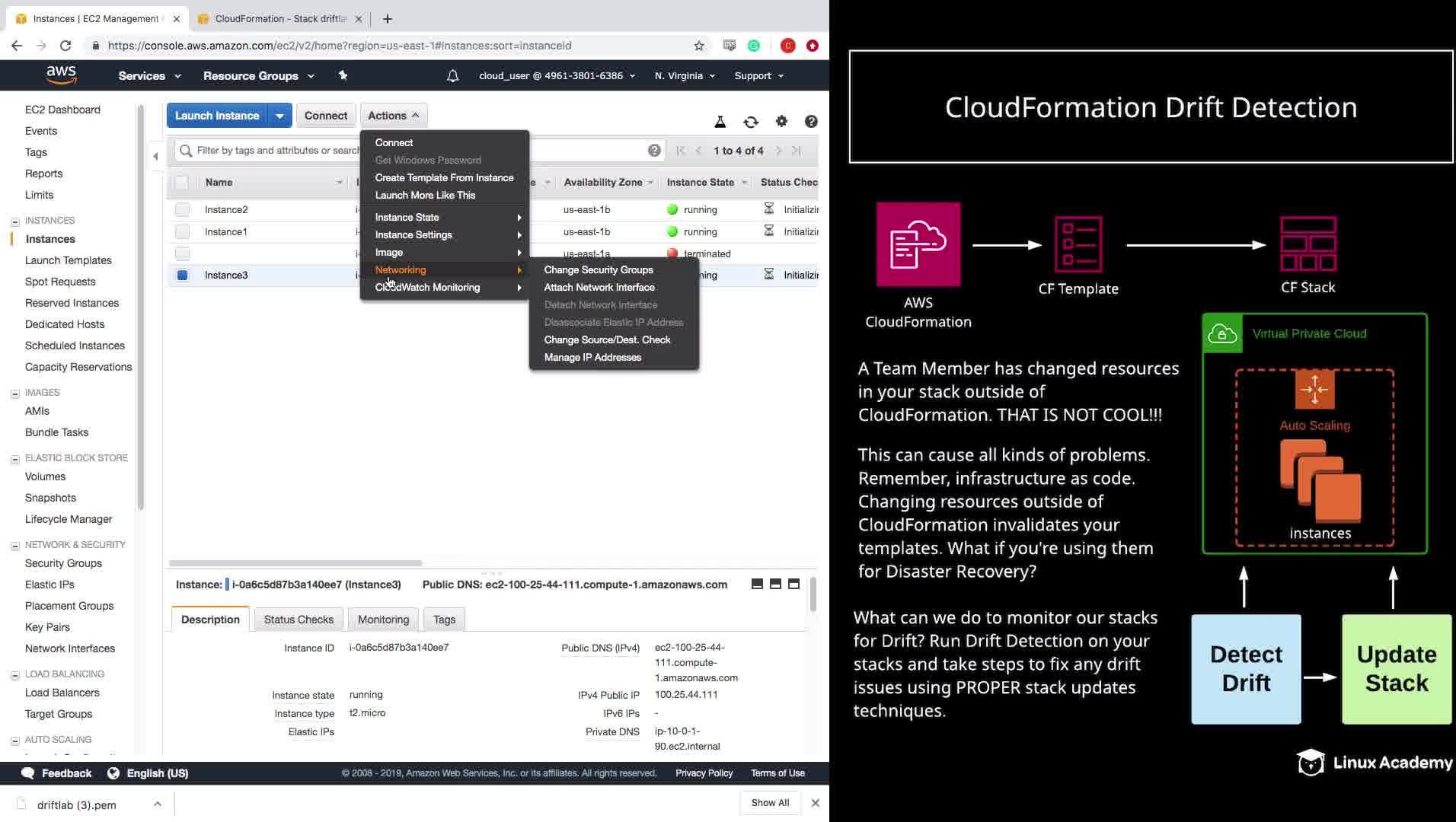Open the table settings gear icon
Viewport: 1456px width, 822px height.
(x=781, y=121)
